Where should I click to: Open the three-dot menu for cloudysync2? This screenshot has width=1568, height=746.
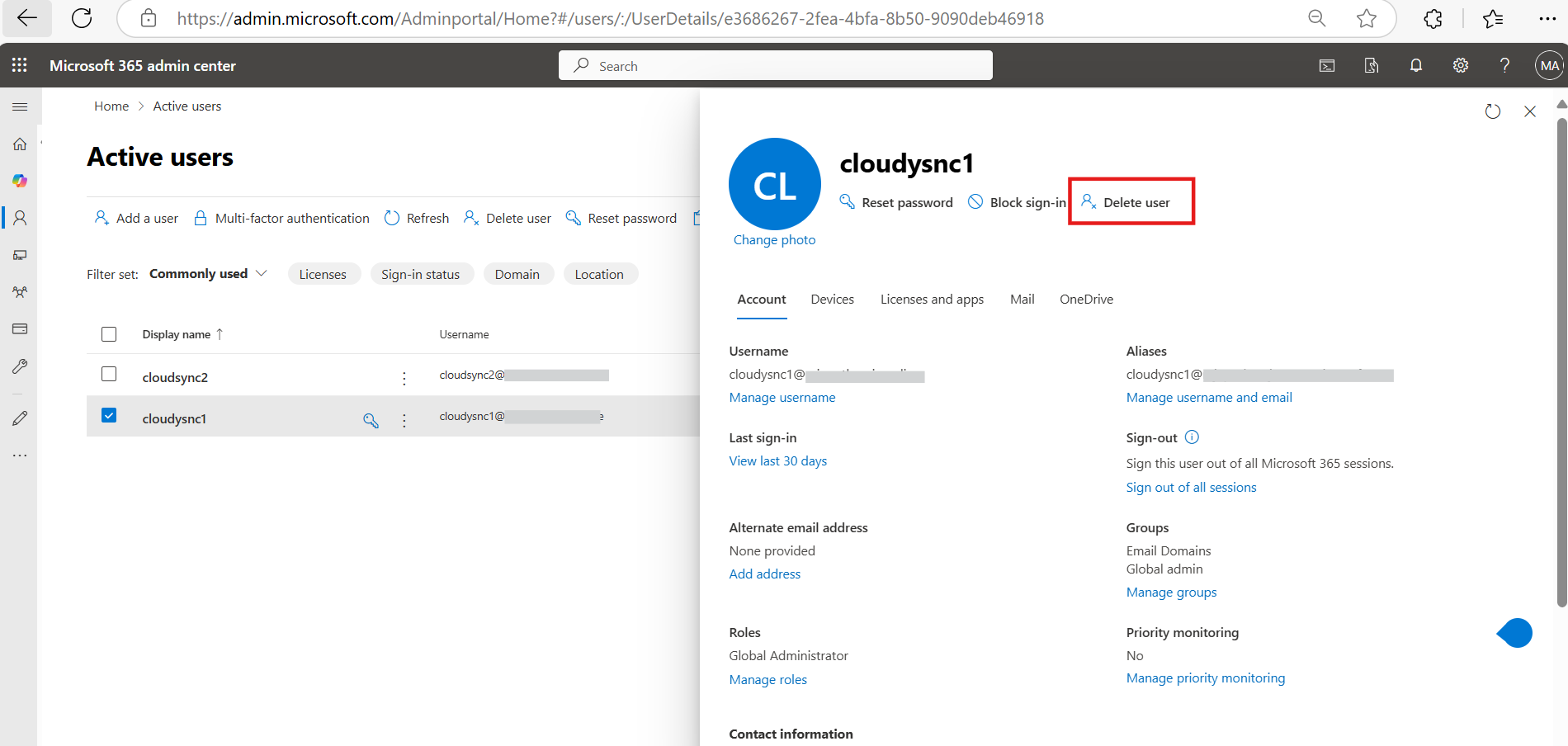pyautogui.click(x=404, y=378)
